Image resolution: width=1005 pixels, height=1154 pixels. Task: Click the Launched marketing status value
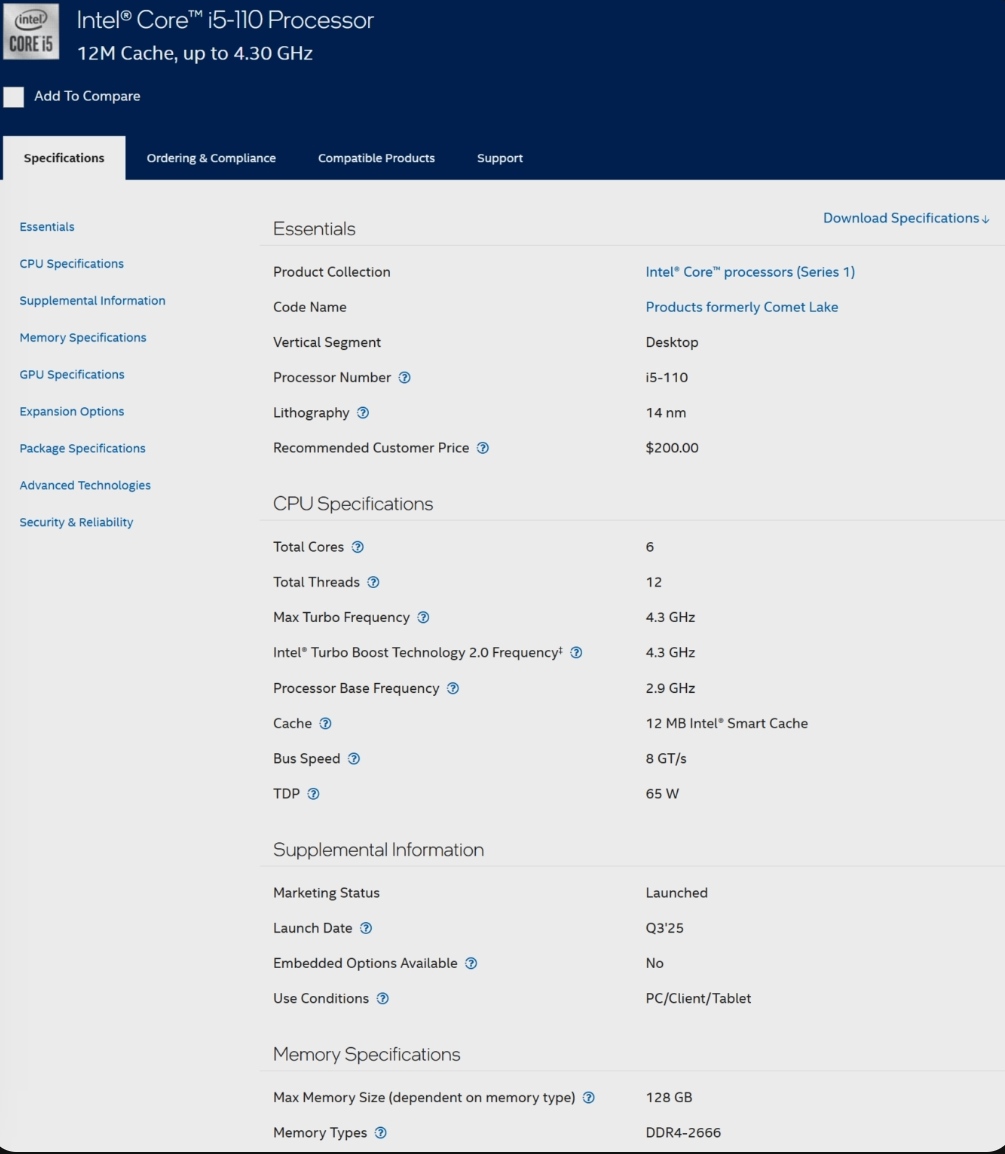[677, 893]
